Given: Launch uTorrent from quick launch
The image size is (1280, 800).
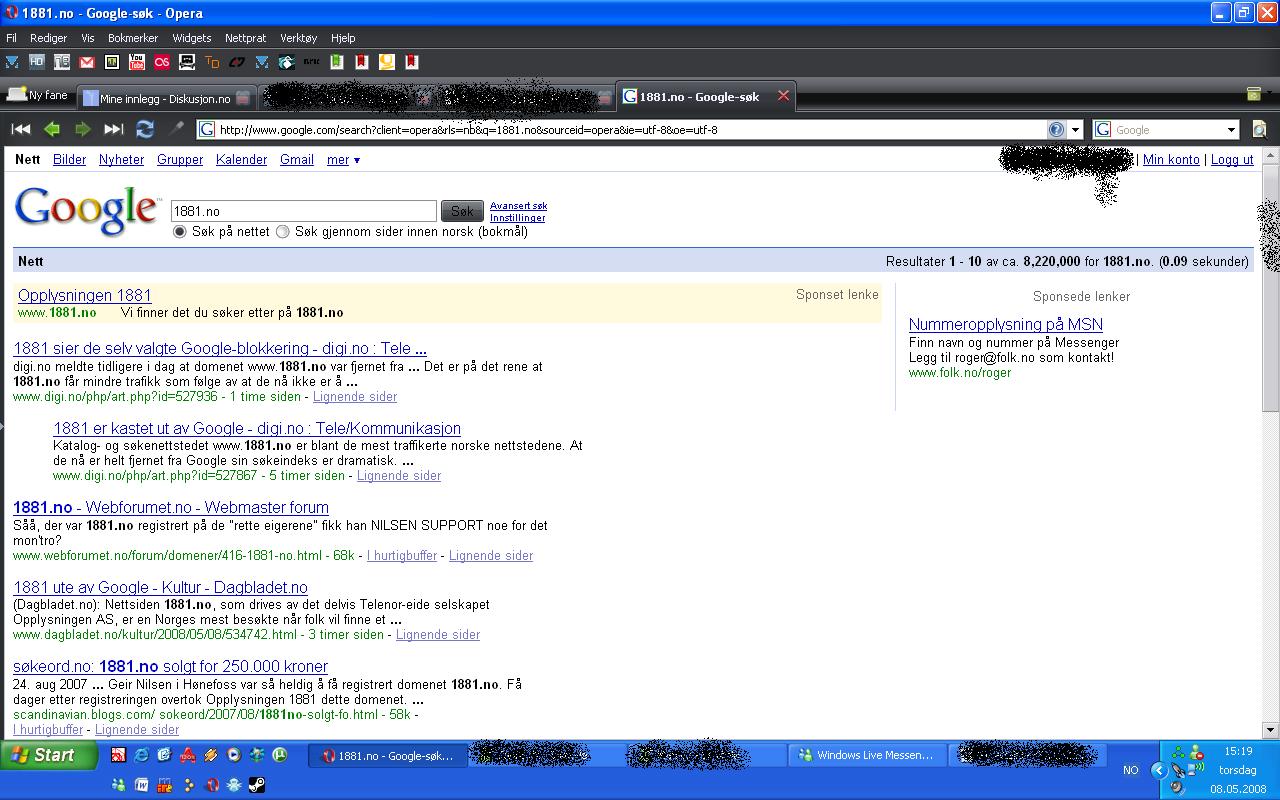Looking at the screenshot, I should pyautogui.click(x=280, y=755).
